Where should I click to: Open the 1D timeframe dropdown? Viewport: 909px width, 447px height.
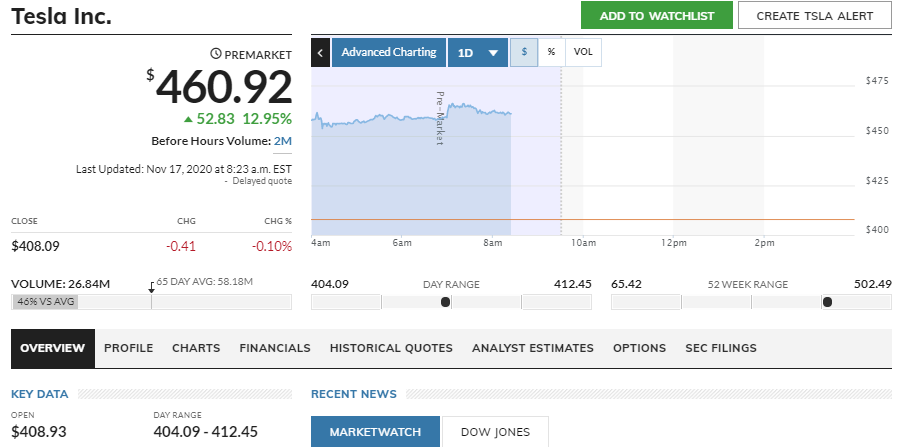[x=477, y=52]
